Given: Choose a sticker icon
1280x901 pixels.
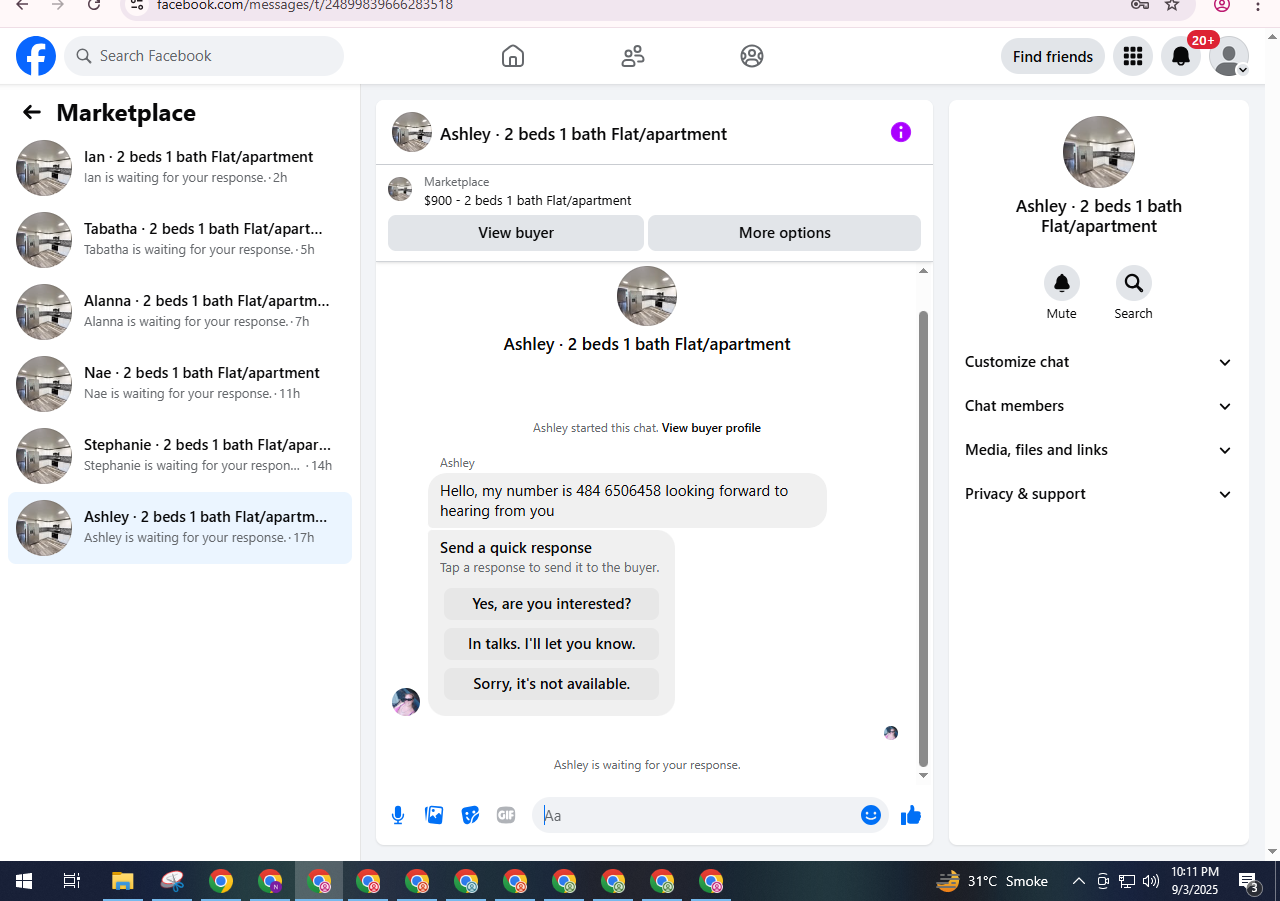Looking at the screenshot, I should point(470,815).
